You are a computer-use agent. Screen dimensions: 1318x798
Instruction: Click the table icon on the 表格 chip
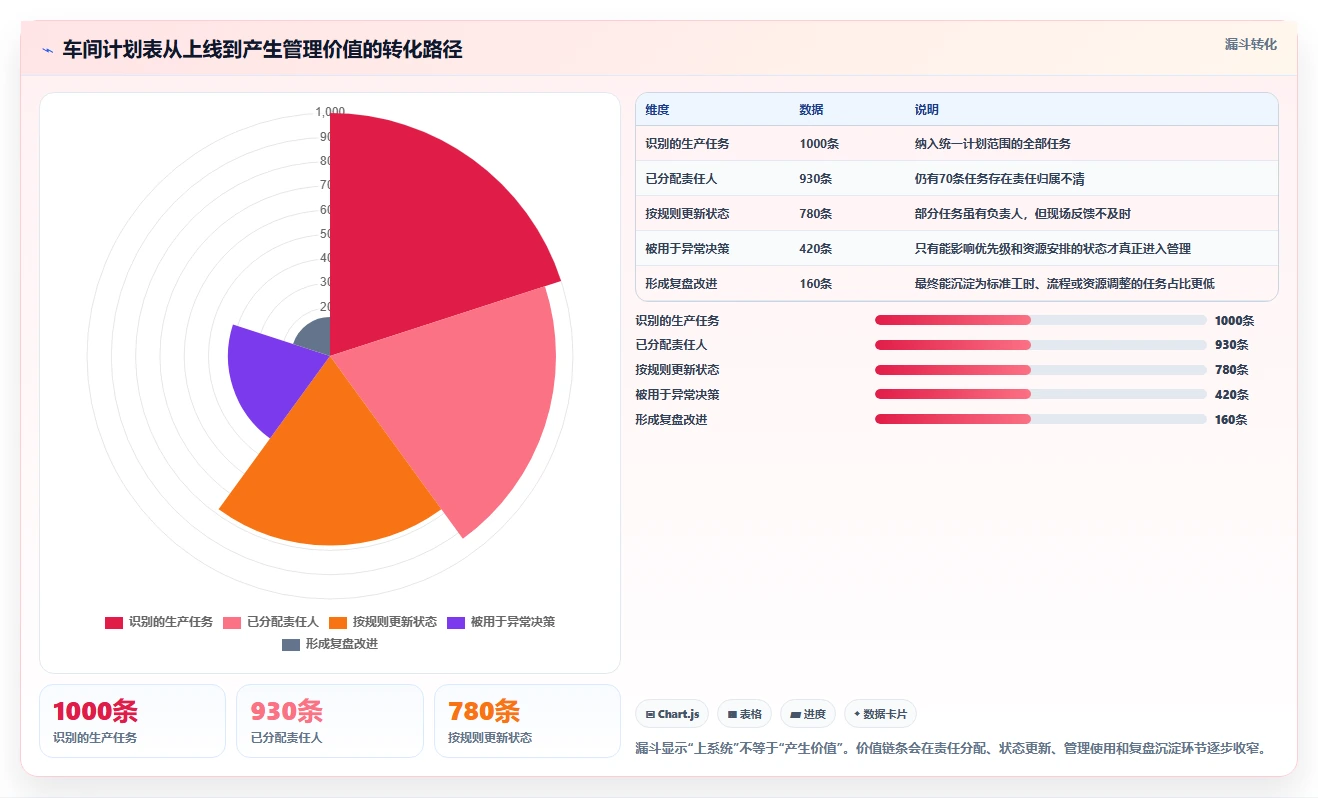[x=732, y=714]
